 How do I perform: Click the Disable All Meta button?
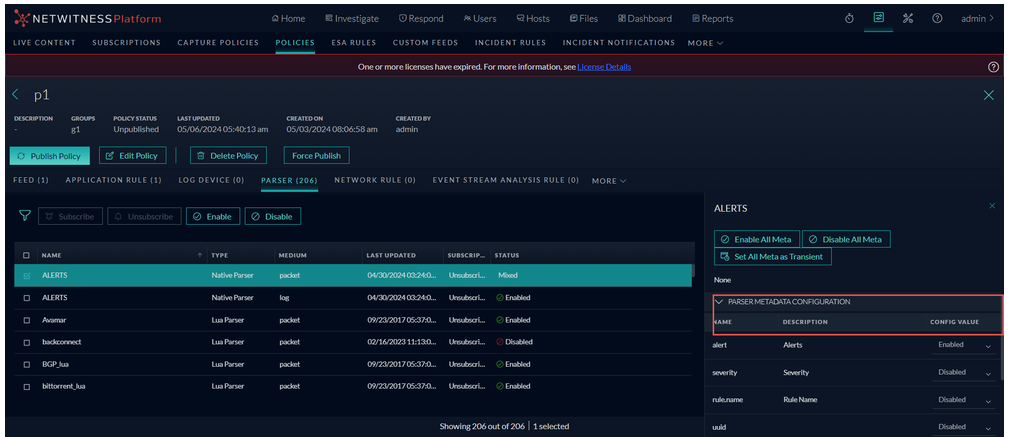(x=846, y=239)
